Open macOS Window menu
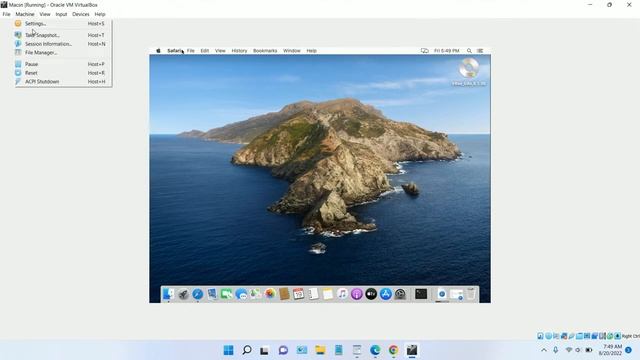 click(x=291, y=51)
